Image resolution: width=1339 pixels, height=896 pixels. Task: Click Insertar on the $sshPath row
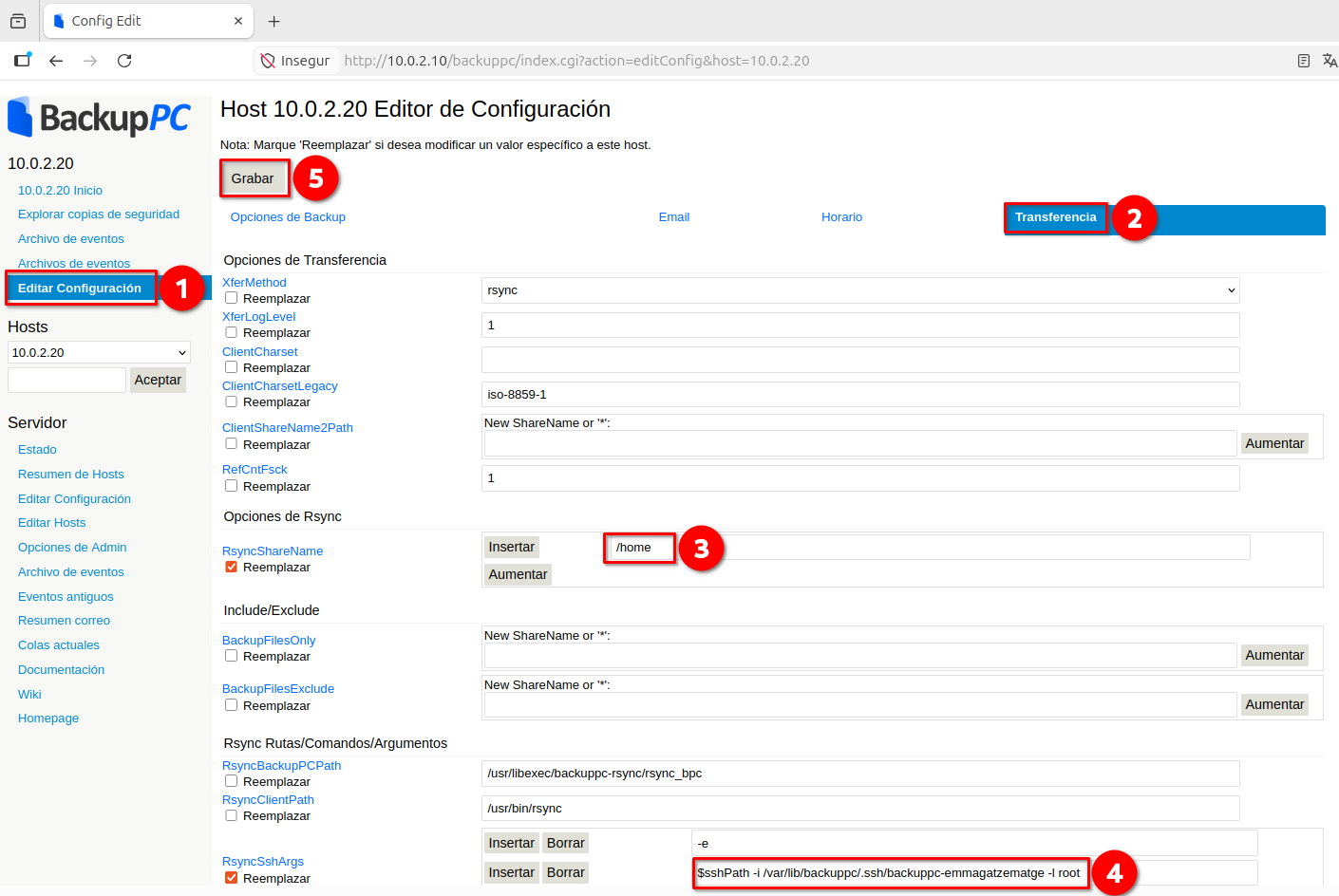(512, 872)
